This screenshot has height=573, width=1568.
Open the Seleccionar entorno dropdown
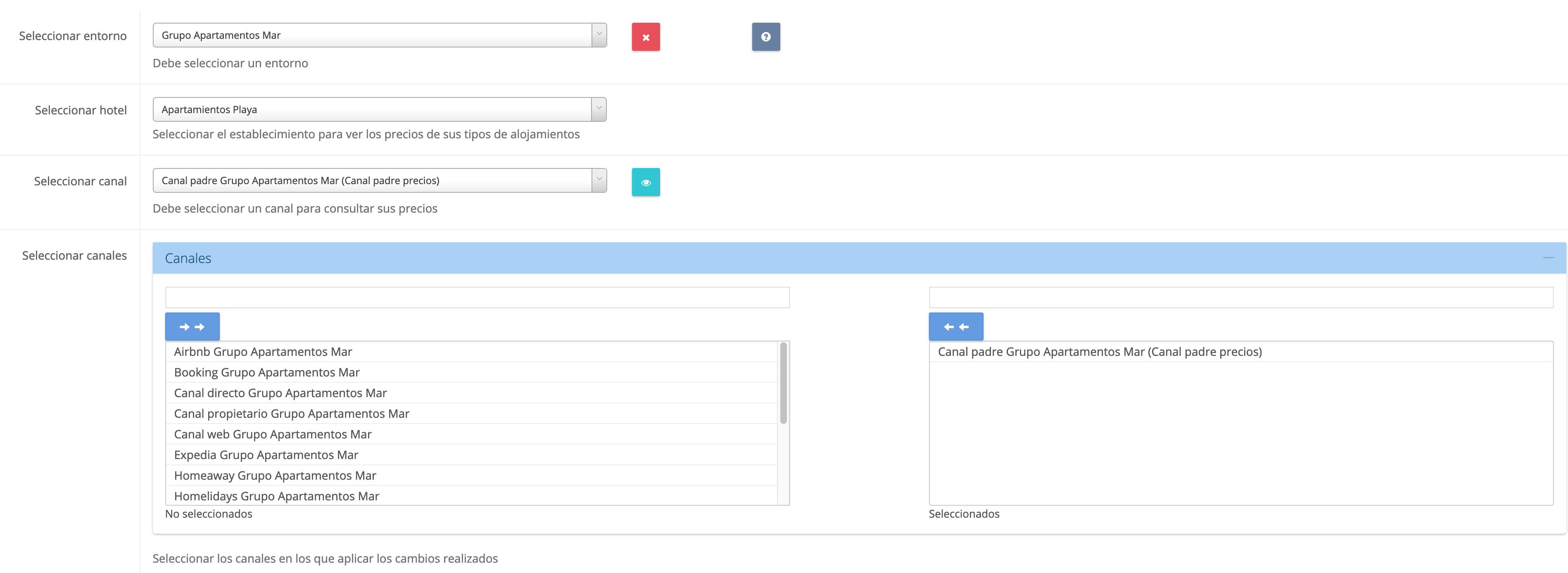pyautogui.click(x=379, y=35)
